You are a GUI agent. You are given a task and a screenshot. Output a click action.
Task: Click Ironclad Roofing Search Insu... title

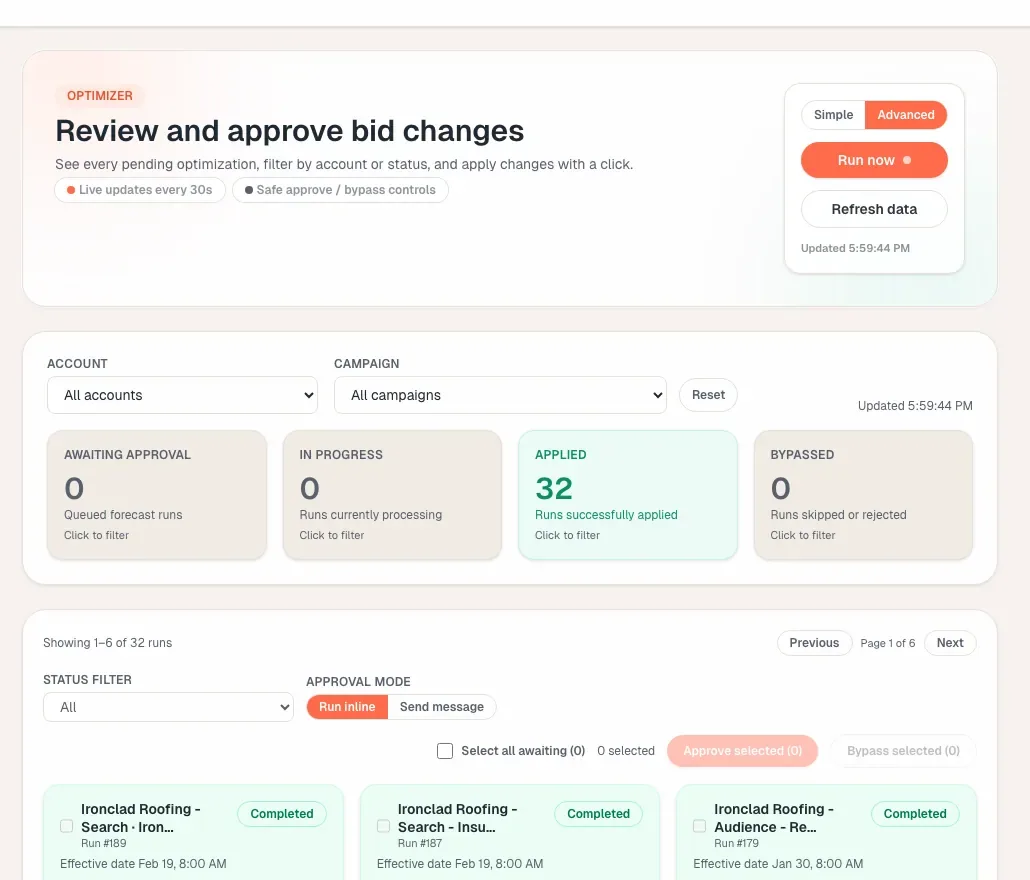tap(457, 818)
